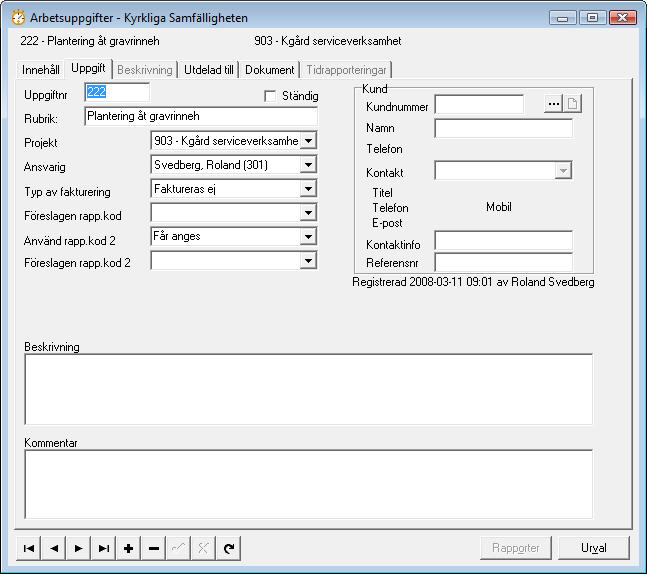Expand the Föreslagen rapp.kod dropdown
The height and width of the screenshot is (574, 647).
tap(308, 213)
